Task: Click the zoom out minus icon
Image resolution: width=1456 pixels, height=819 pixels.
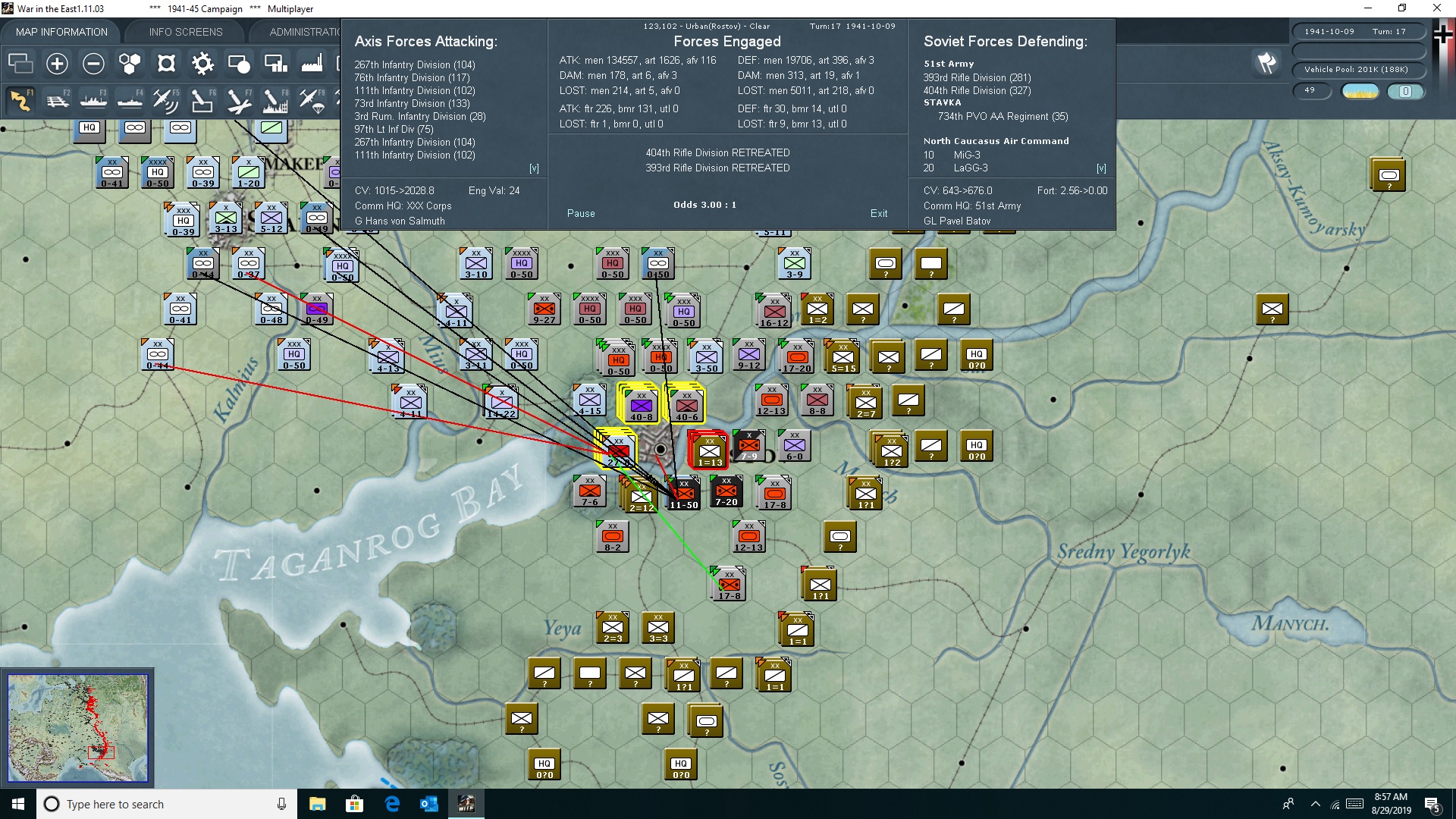Action: click(93, 64)
